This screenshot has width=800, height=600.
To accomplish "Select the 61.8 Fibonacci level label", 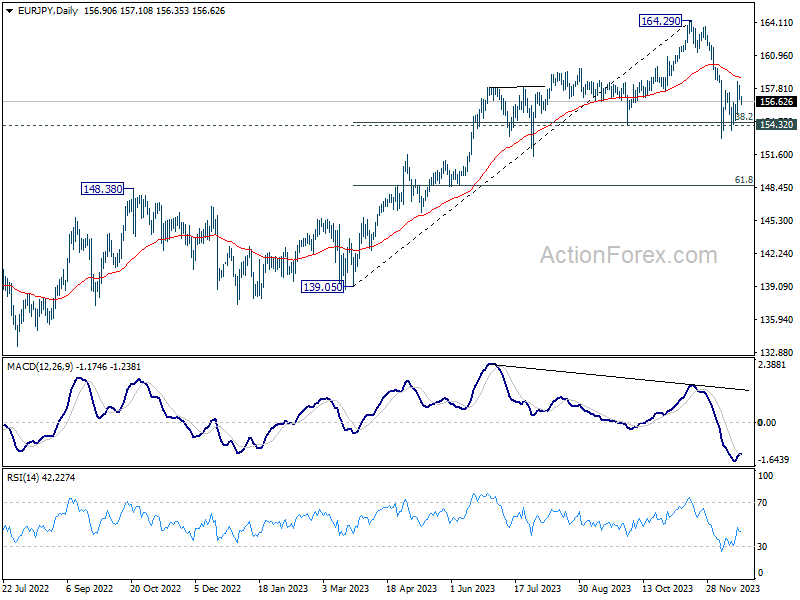I will [743, 180].
